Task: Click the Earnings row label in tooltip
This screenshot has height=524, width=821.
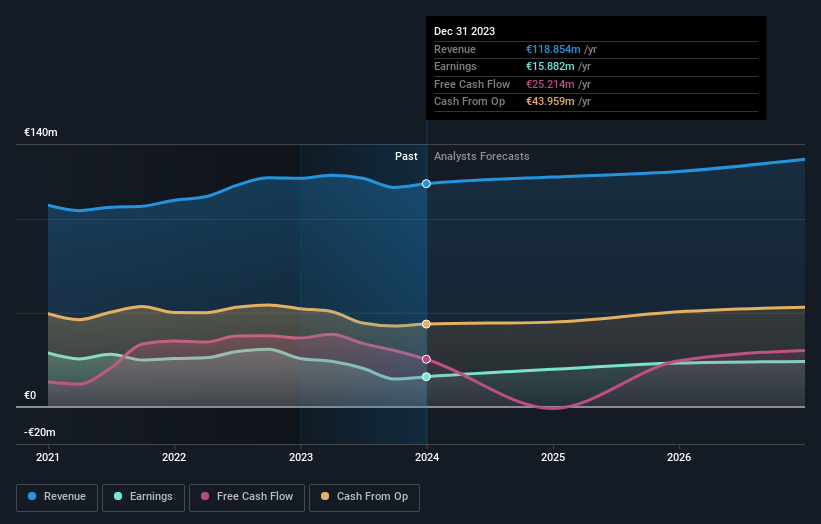Action: pos(455,66)
